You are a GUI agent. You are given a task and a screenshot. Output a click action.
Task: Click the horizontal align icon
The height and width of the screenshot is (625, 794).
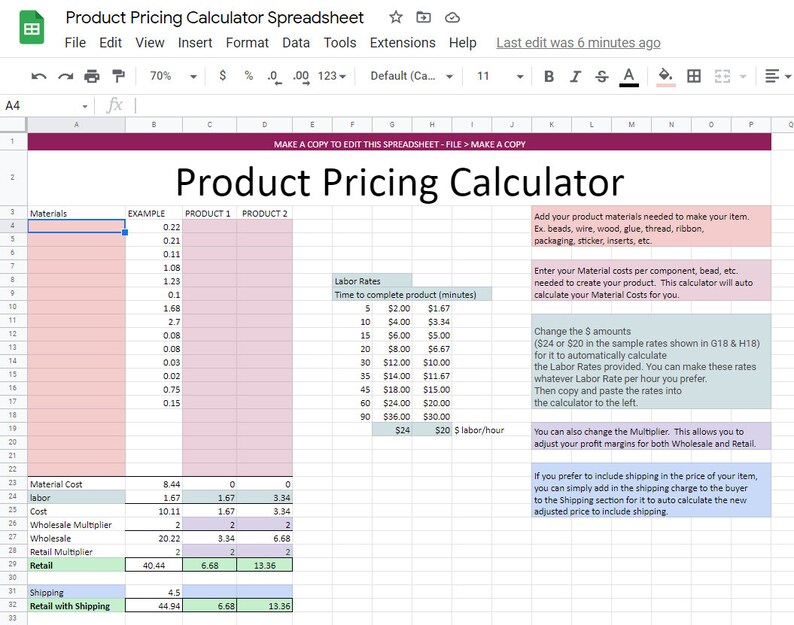(772, 76)
